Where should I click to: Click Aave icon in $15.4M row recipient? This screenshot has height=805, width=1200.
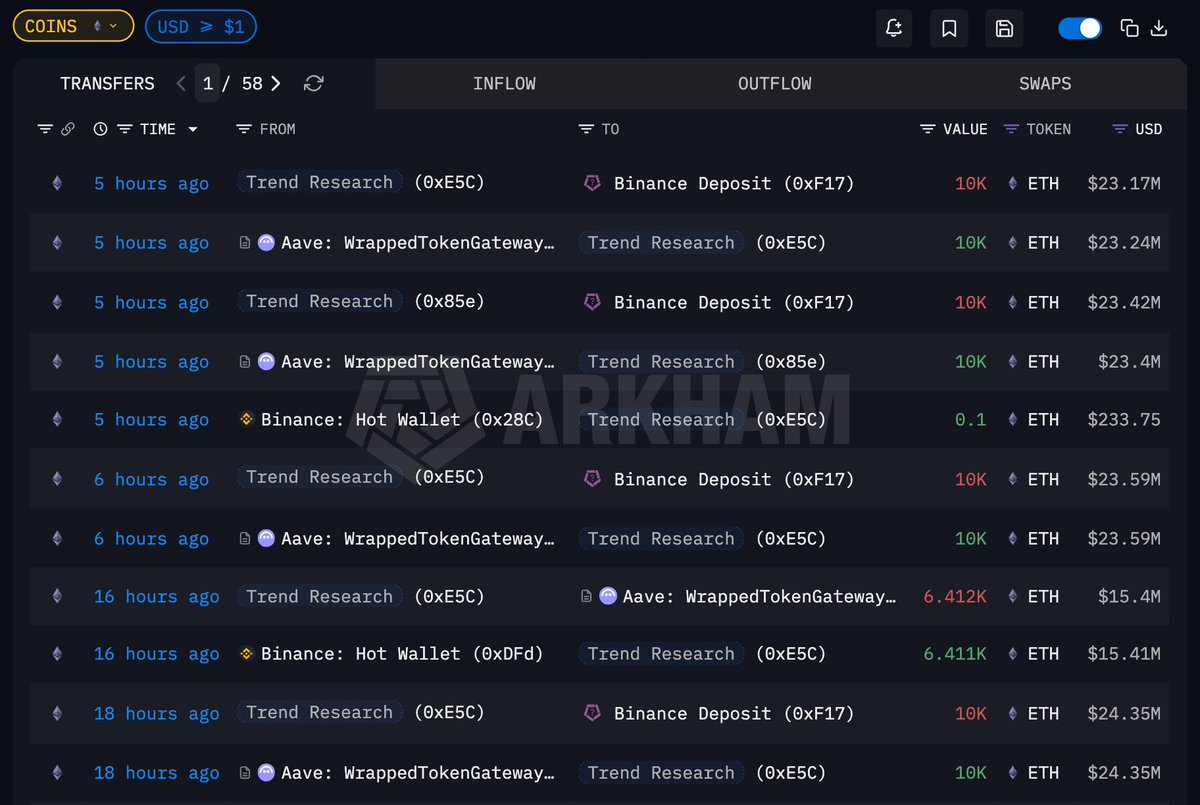pos(608,596)
